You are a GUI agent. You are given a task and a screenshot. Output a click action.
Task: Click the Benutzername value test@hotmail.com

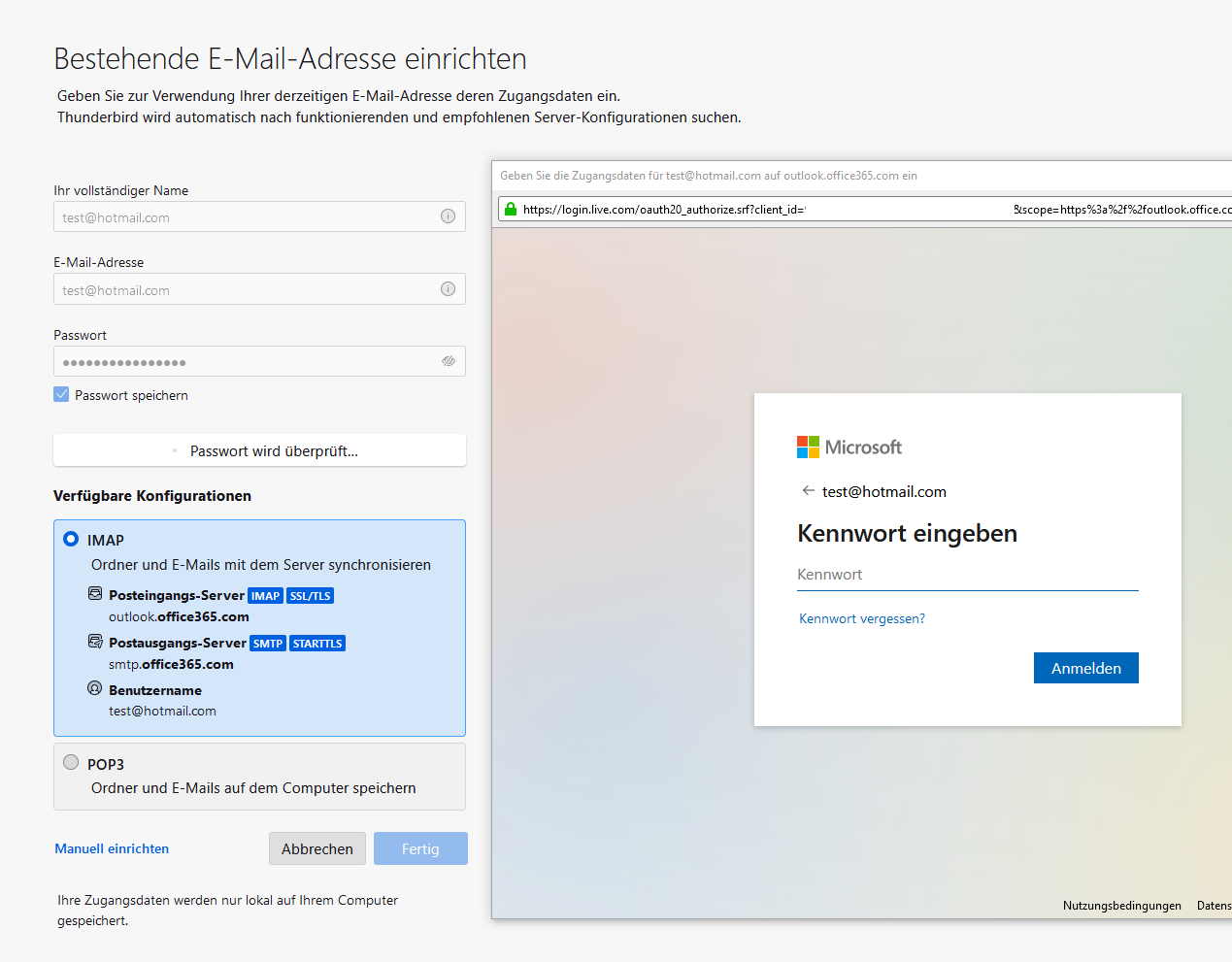pyautogui.click(x=162, y=711)
